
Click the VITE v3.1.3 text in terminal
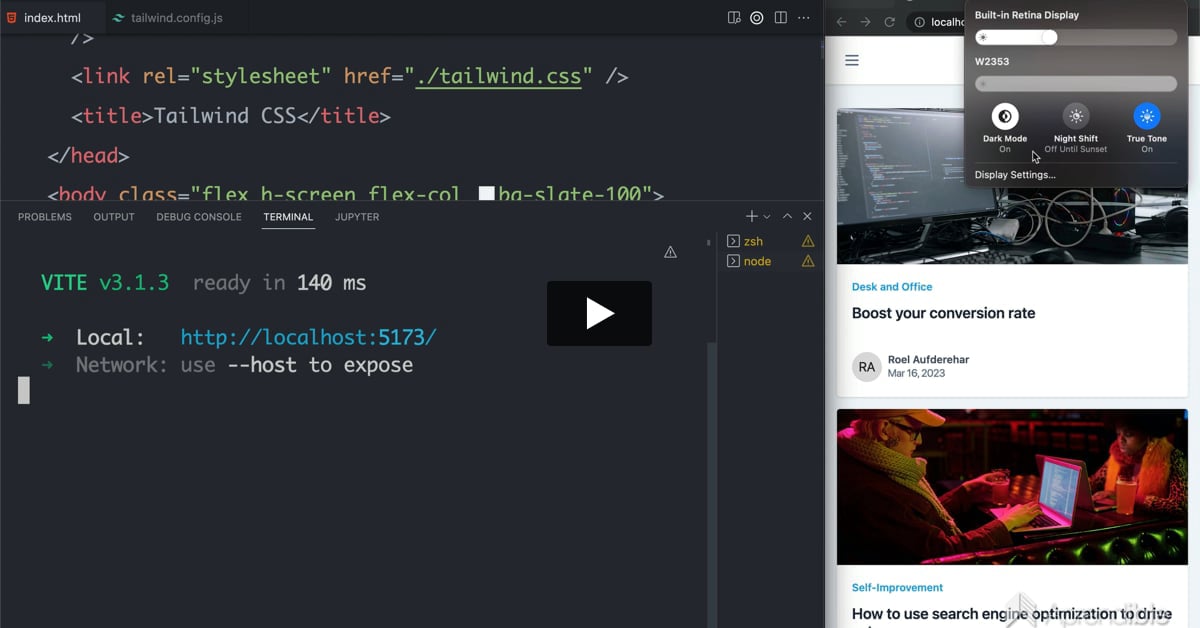point(105,283)
